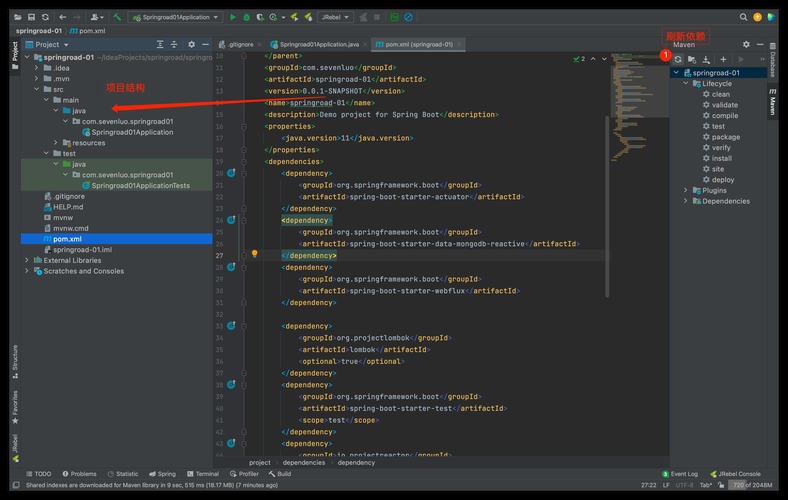Collapse the src folder in project tree
The width and height of the screenshot is (788, 500).
(x=37, y=89)
